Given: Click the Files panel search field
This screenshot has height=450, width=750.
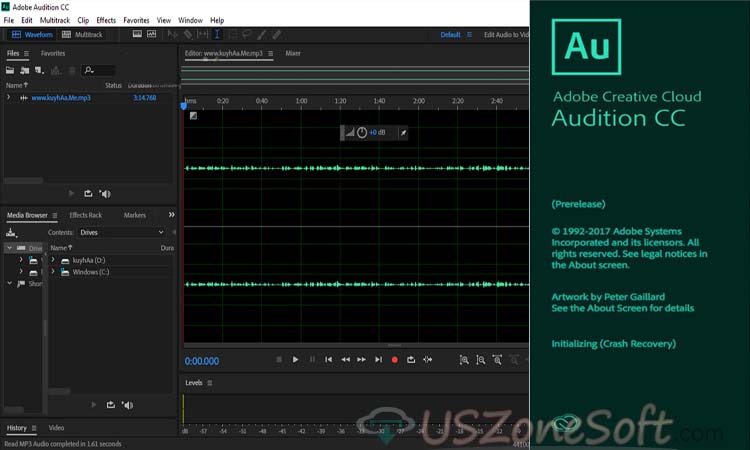Looking at the screenshot, I should click(x=98, y=70).
